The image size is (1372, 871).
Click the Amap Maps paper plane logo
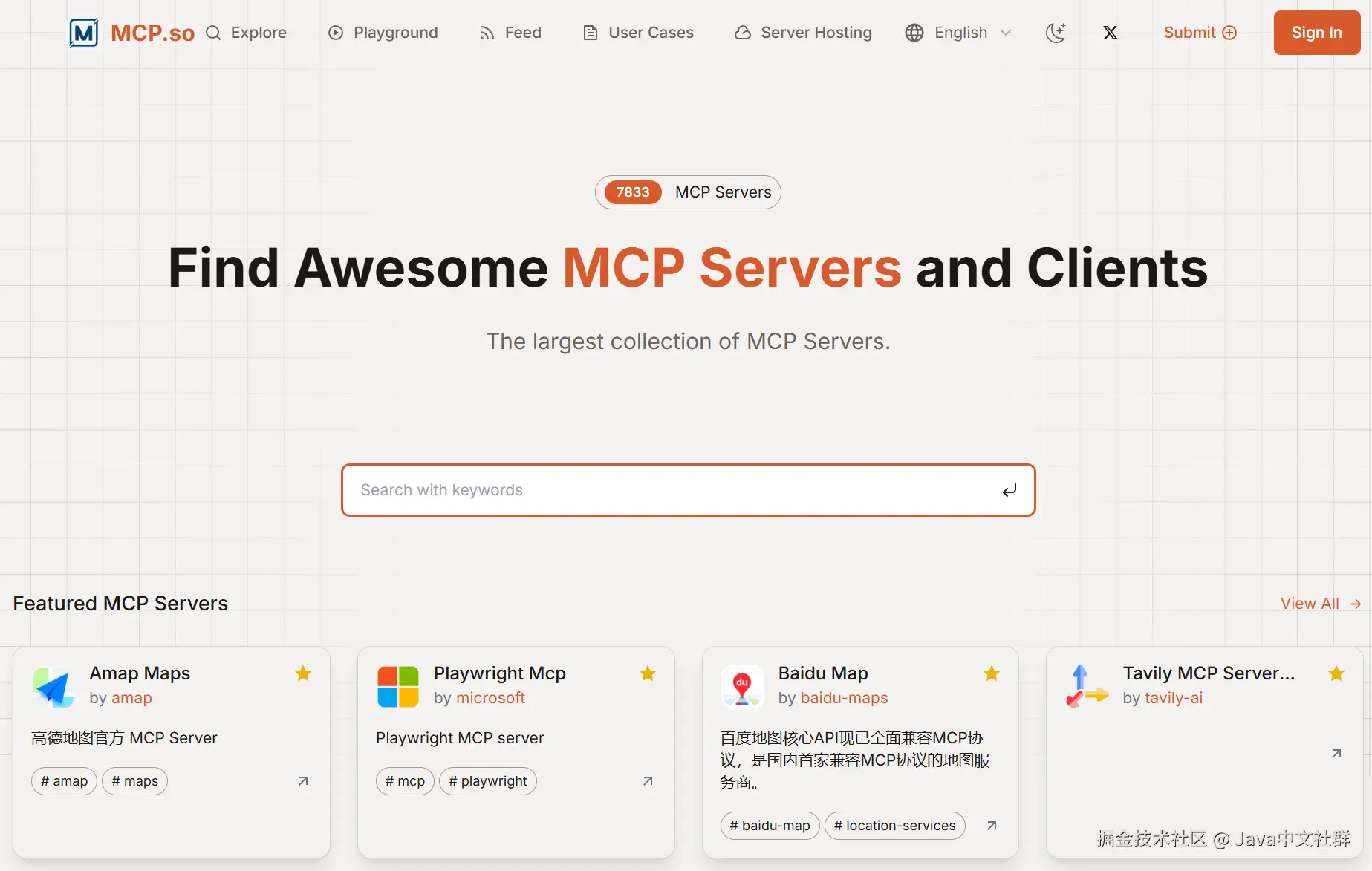pyautogui.click(x=53, y=687)
